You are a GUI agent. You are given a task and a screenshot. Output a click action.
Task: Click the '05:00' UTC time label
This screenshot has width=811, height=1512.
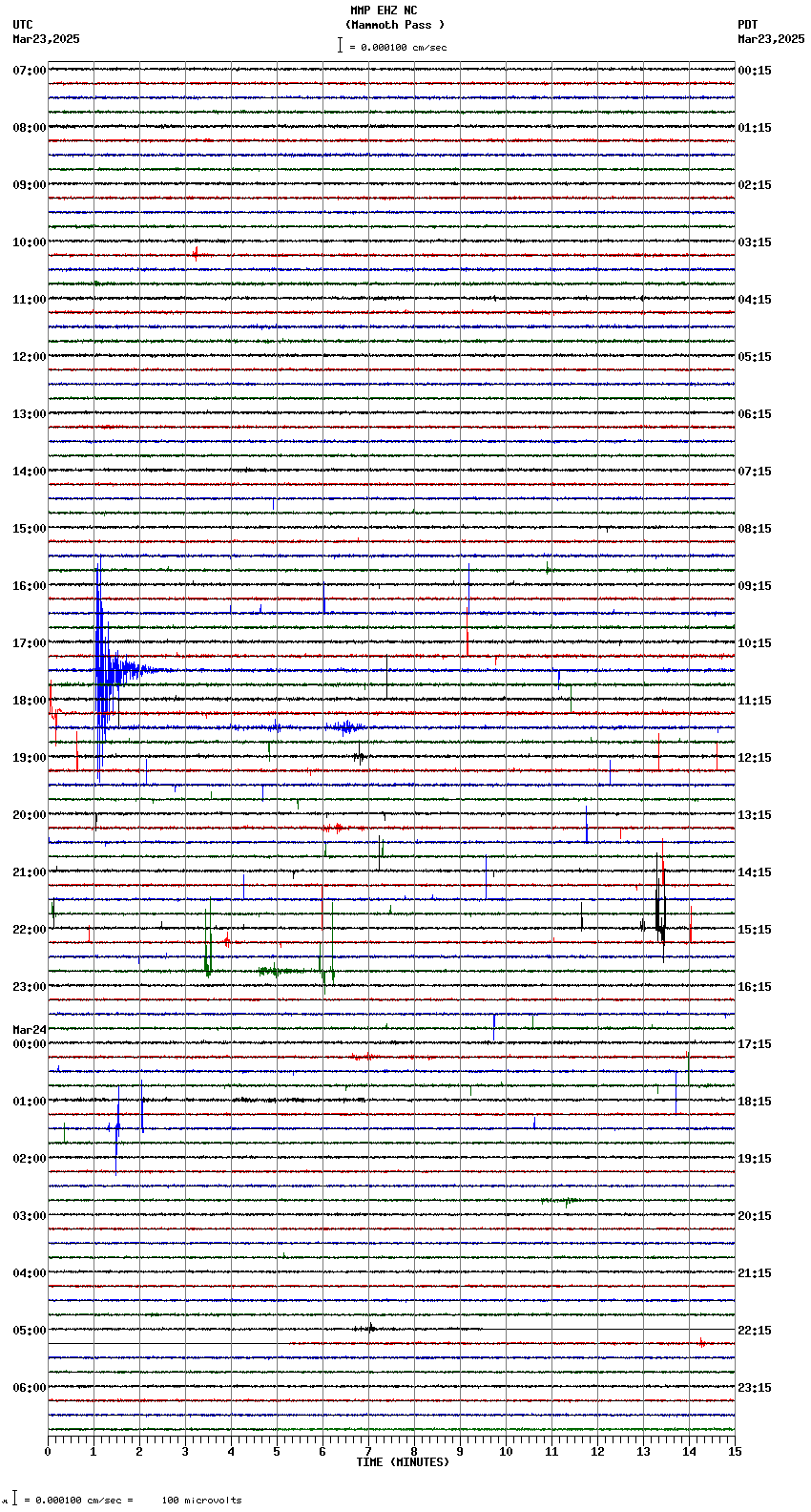(30, 1331)
